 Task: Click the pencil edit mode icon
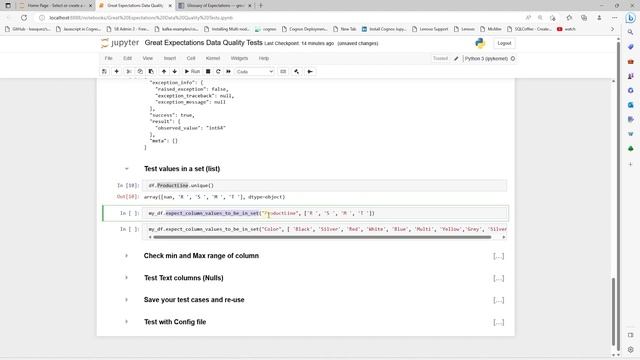[456, 59]
